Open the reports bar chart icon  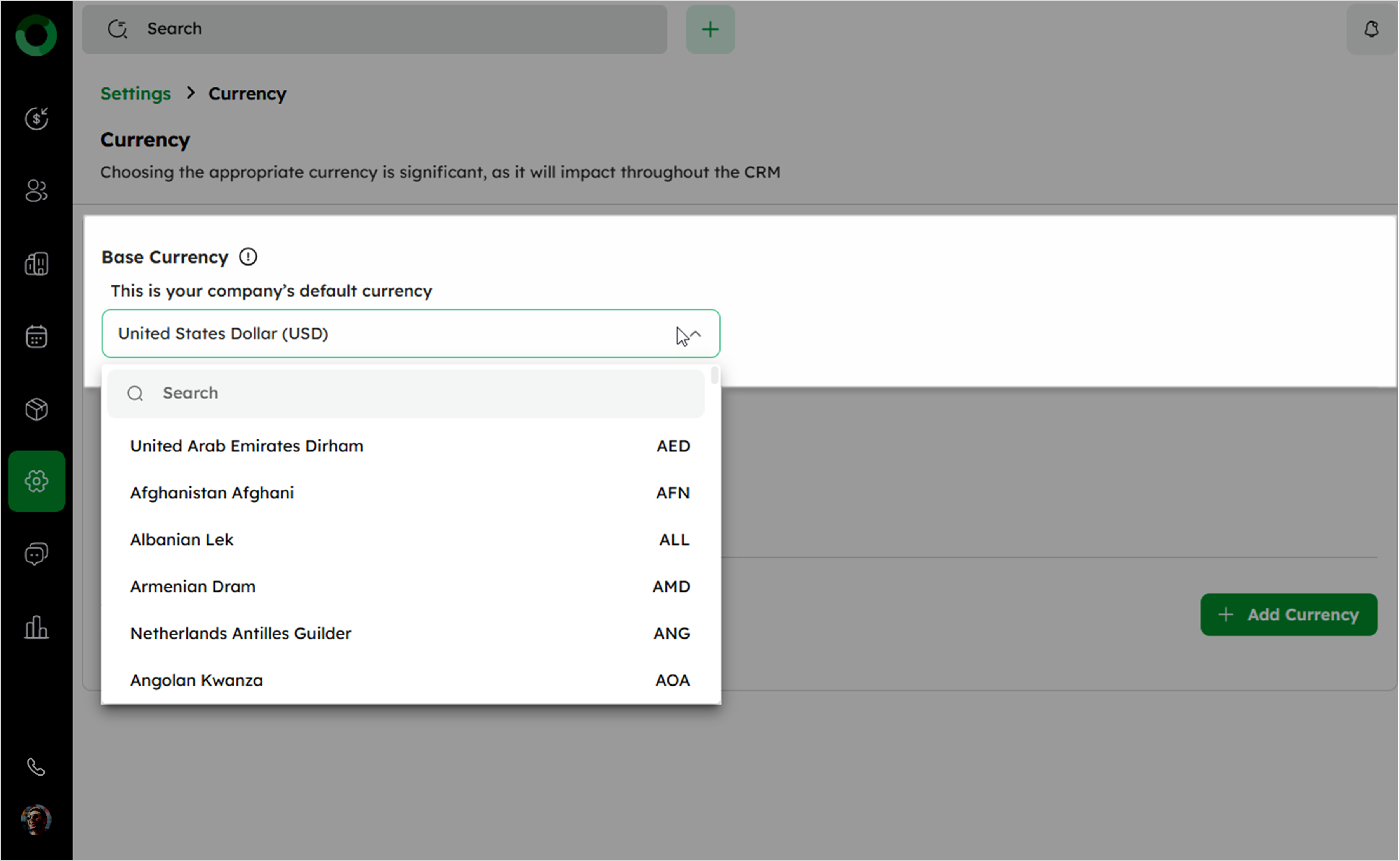click(x=36, y=627)
